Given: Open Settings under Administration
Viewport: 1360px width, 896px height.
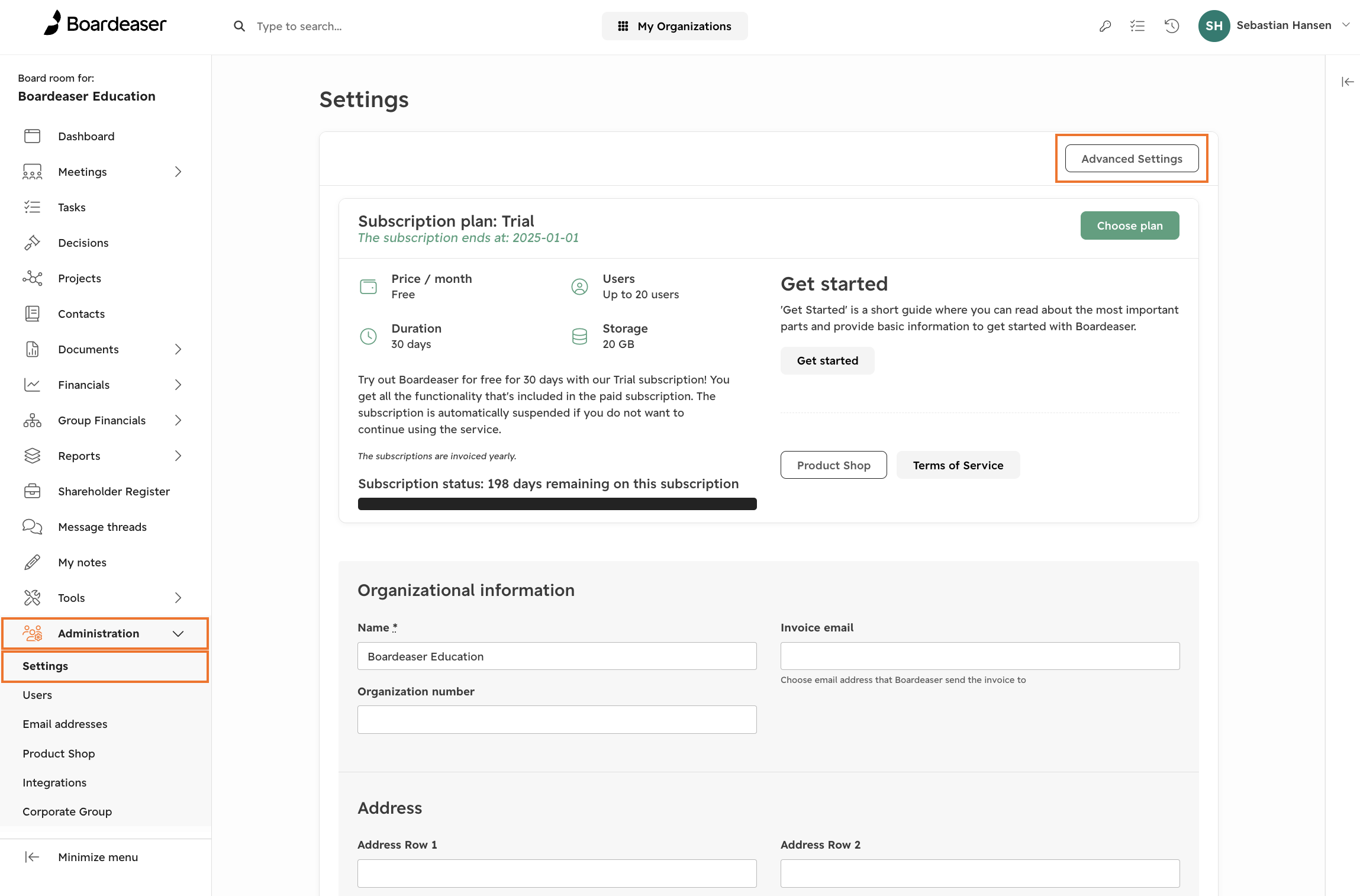Looking at the screenshot, I should (105, 666).
